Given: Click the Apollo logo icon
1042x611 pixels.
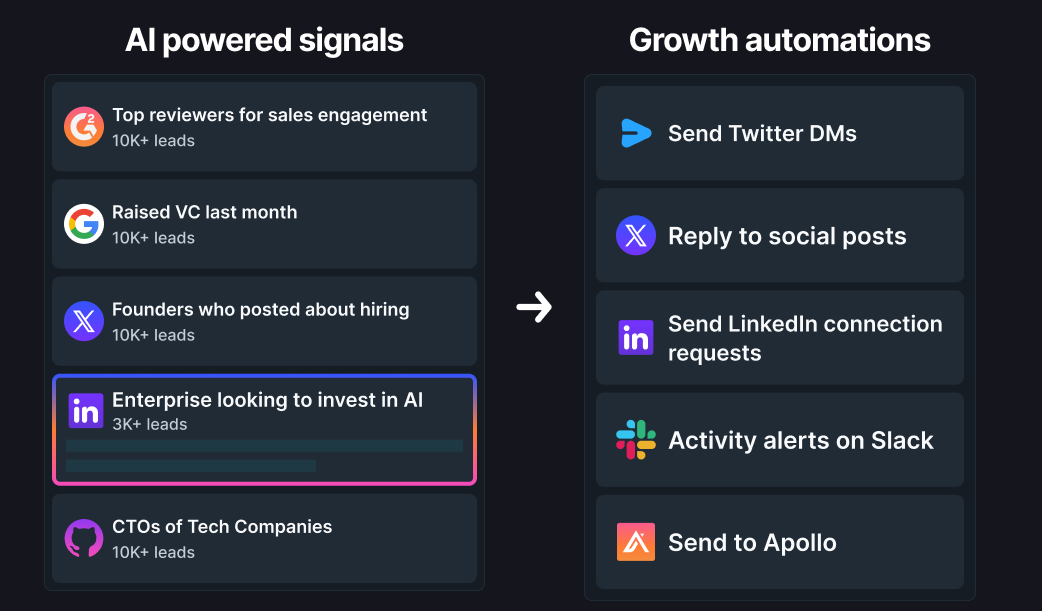Looking at the screenshot, I should pos(636,542).
